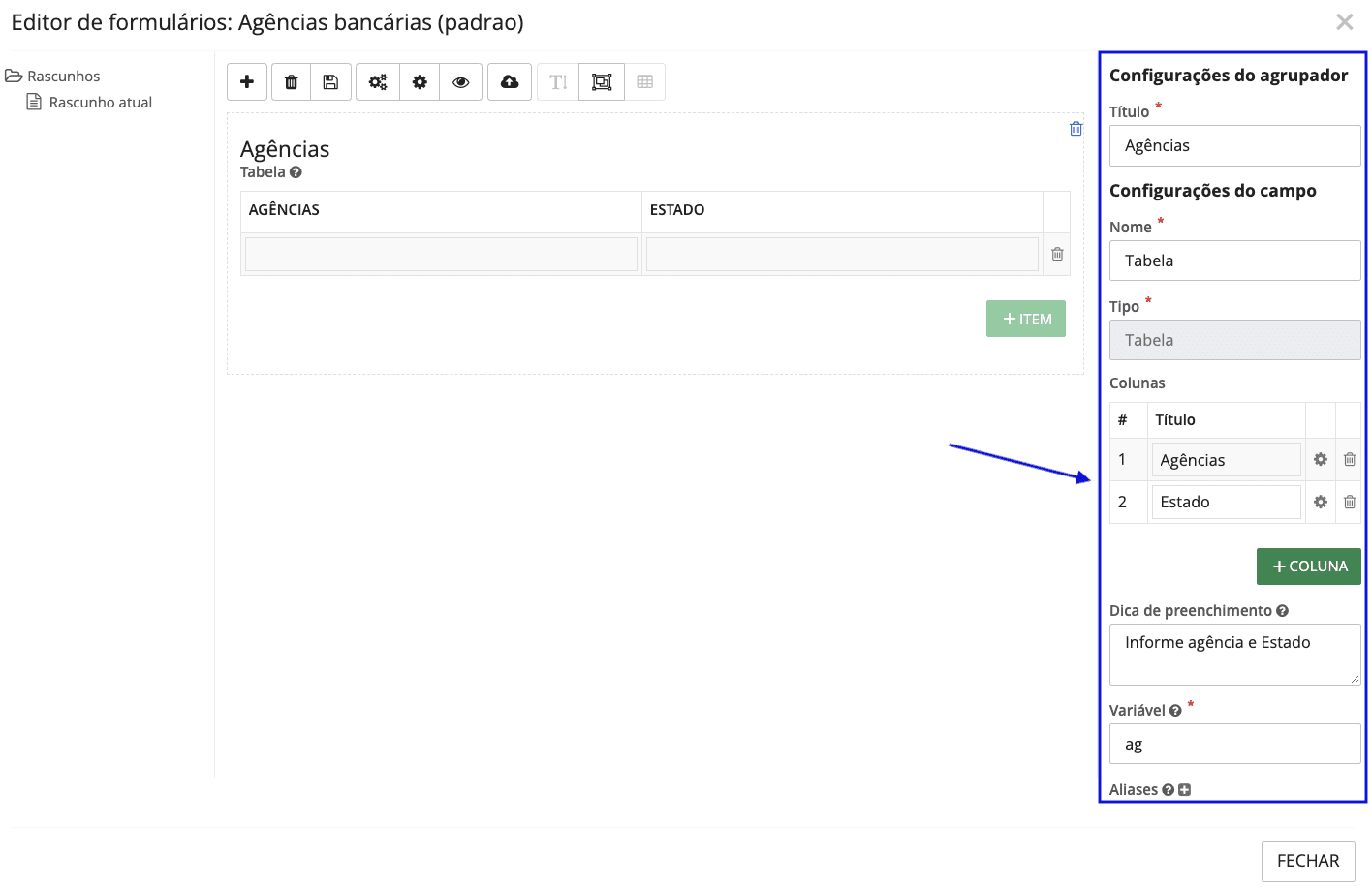Screen dimensions: 1372x889
Task: Delete the Estado column via trash icon
Action: coord(1349,502)
